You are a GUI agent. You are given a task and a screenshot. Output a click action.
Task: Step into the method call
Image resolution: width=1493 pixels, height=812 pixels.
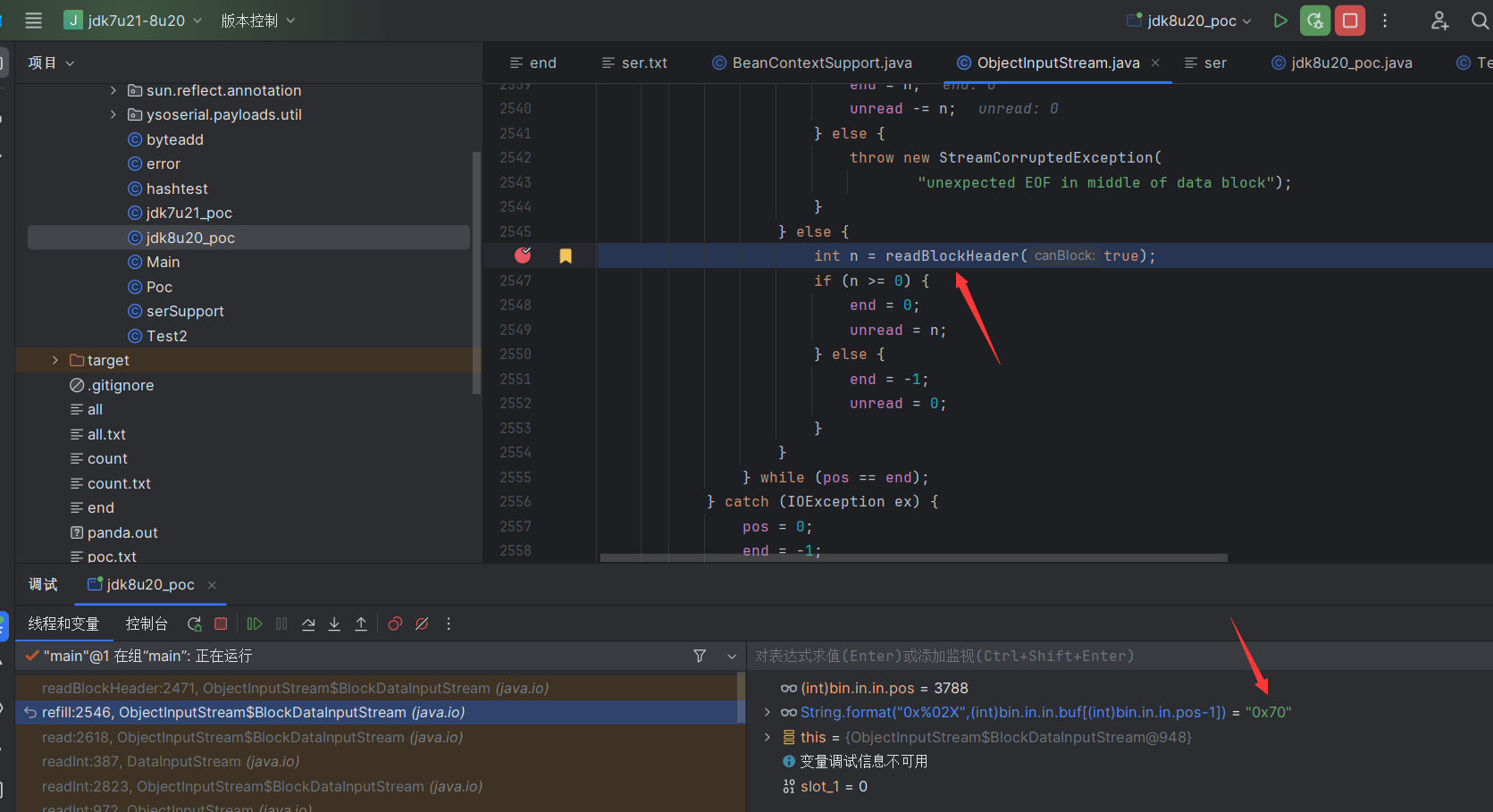coord(334,624)
